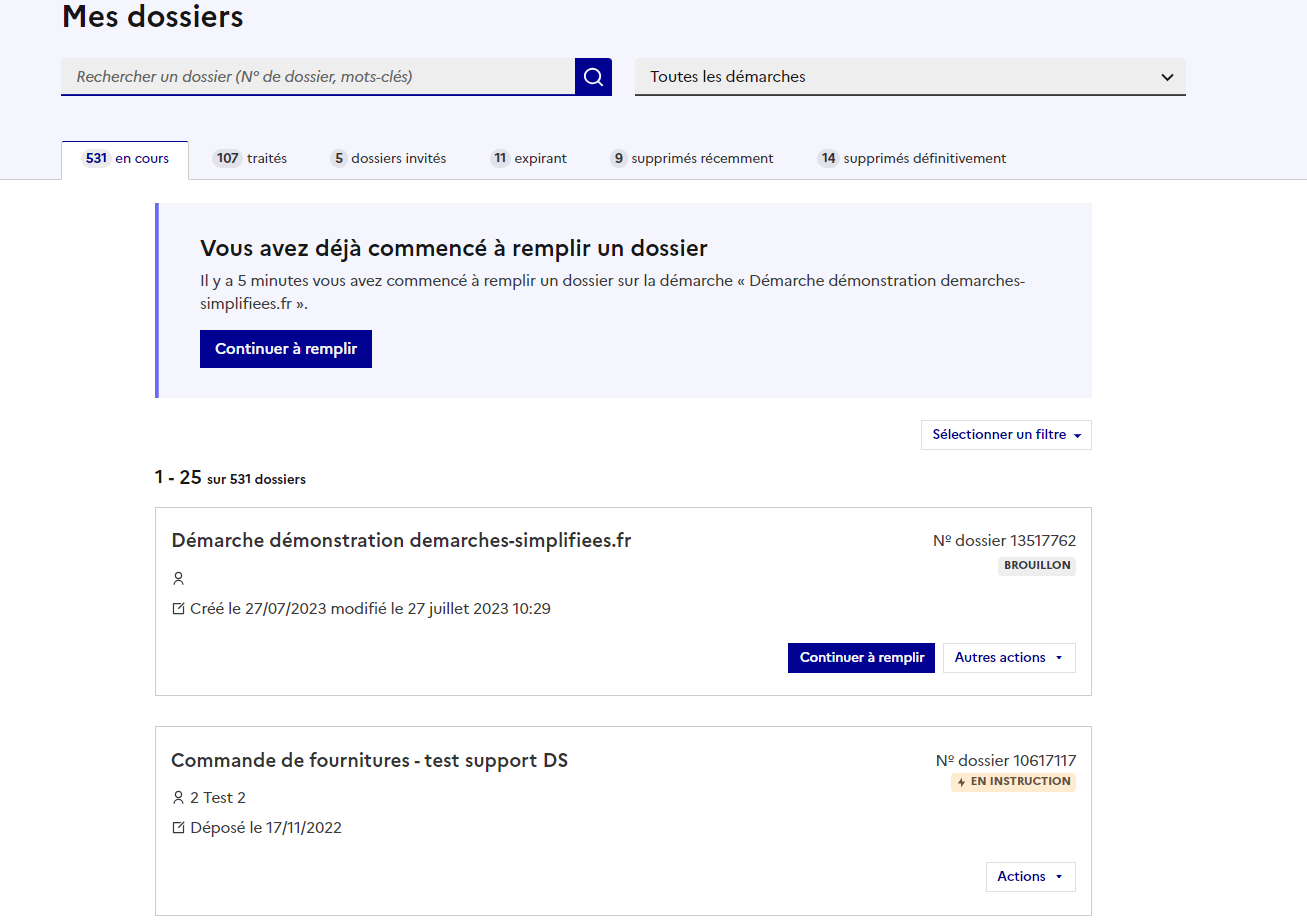Expand the 'Sélectionner un filtre' menu

tap(1006, 435)
